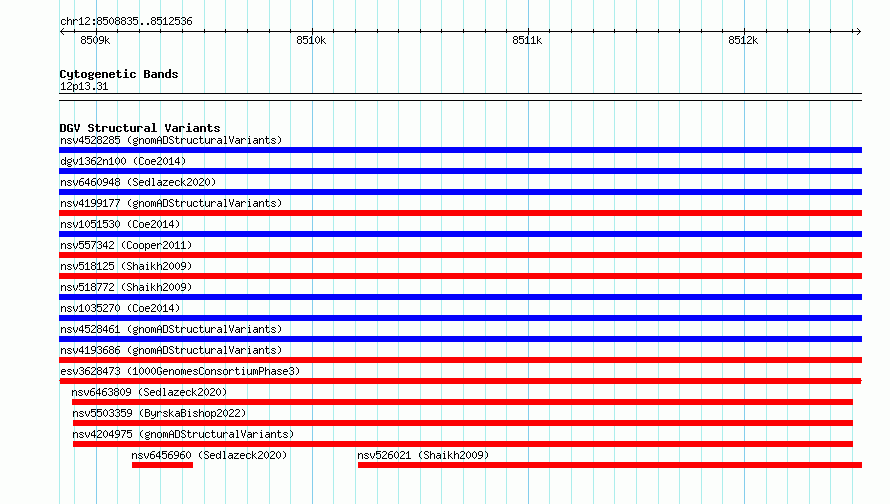Click the red bar under nsv5503359

[x=463, y=423]
